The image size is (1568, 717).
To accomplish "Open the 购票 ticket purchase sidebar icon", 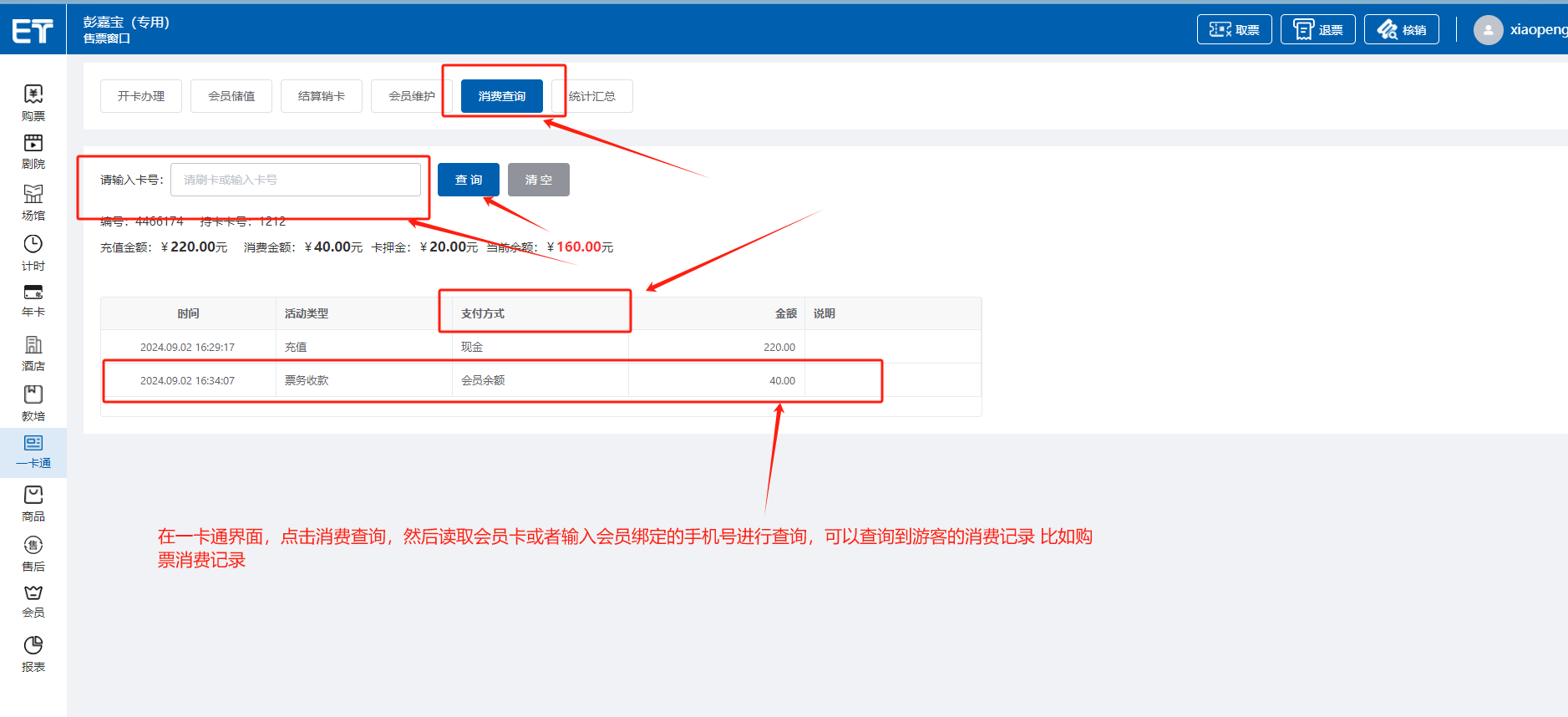I will (x=33, y=94).
